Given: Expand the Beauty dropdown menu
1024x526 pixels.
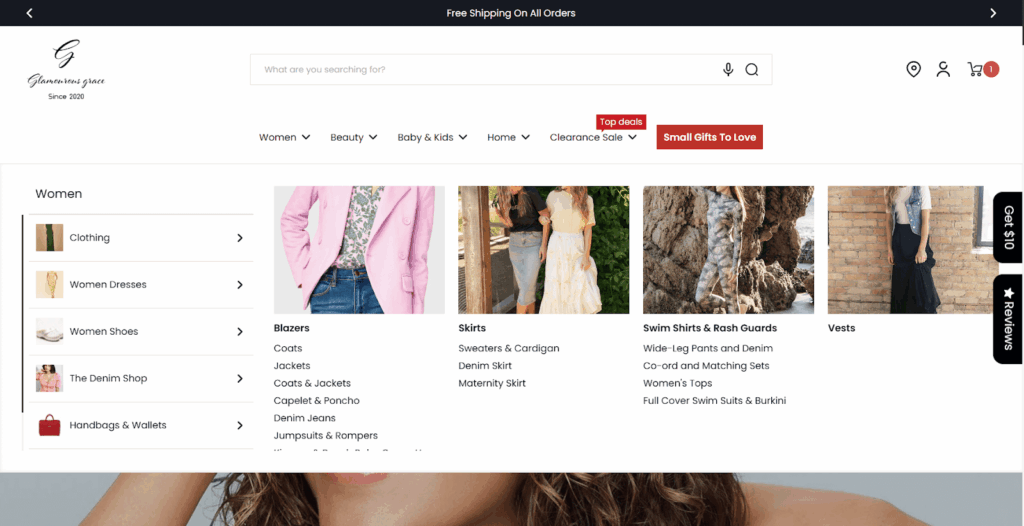Looking at the screenshot, I should tap(353, 137).
